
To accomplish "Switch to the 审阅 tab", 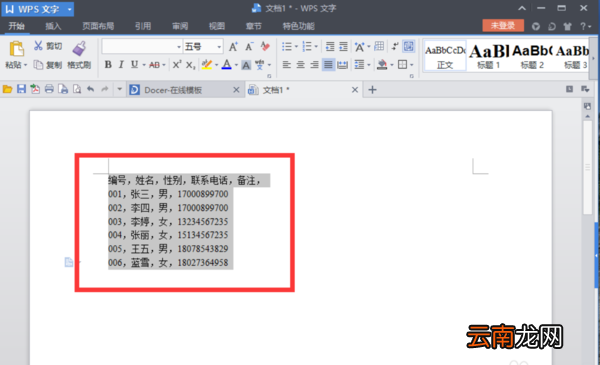I will (x=180, y=26).
